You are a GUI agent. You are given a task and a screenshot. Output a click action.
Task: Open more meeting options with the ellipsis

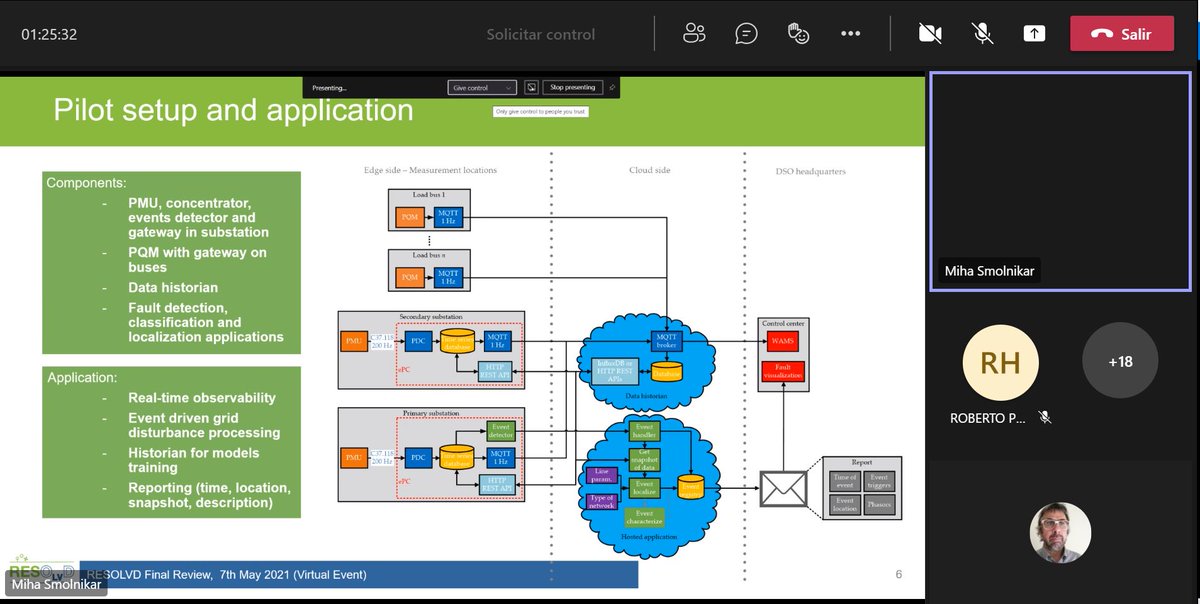tap(850, 33)
